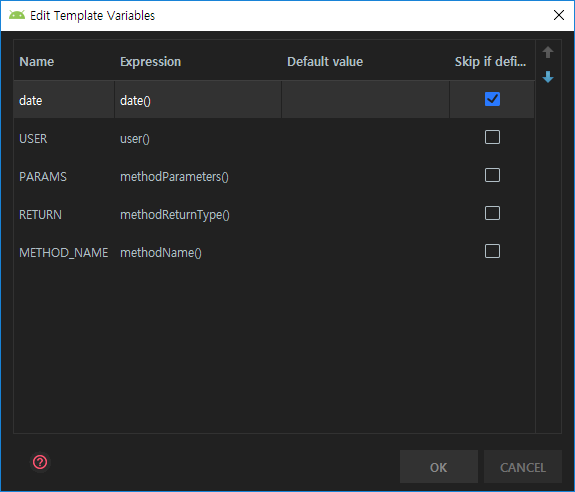The image size is (575, 492).
Task: Select the methodParameters() expression cell
Action: coord(198,176)
